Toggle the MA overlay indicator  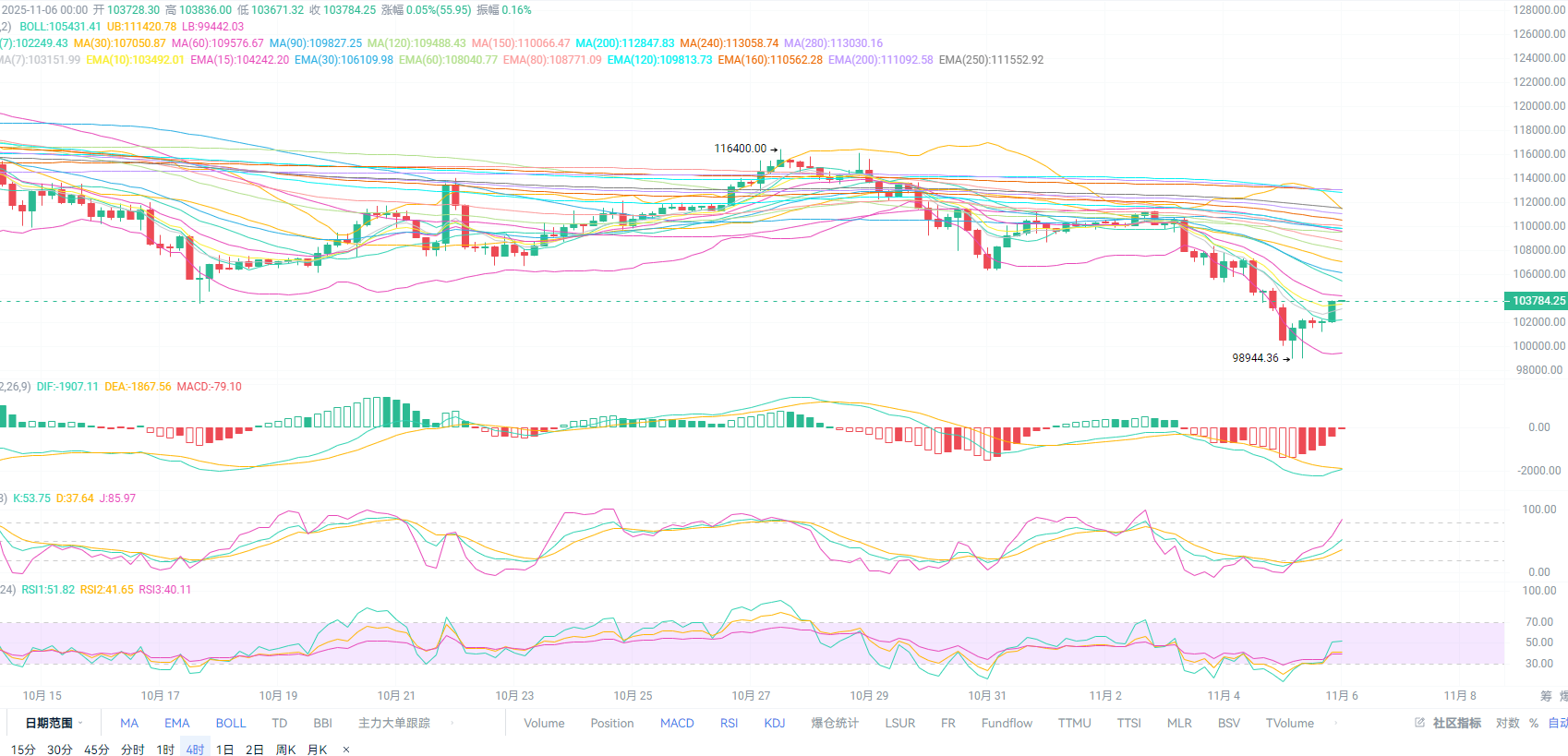(x=129, y=723)
